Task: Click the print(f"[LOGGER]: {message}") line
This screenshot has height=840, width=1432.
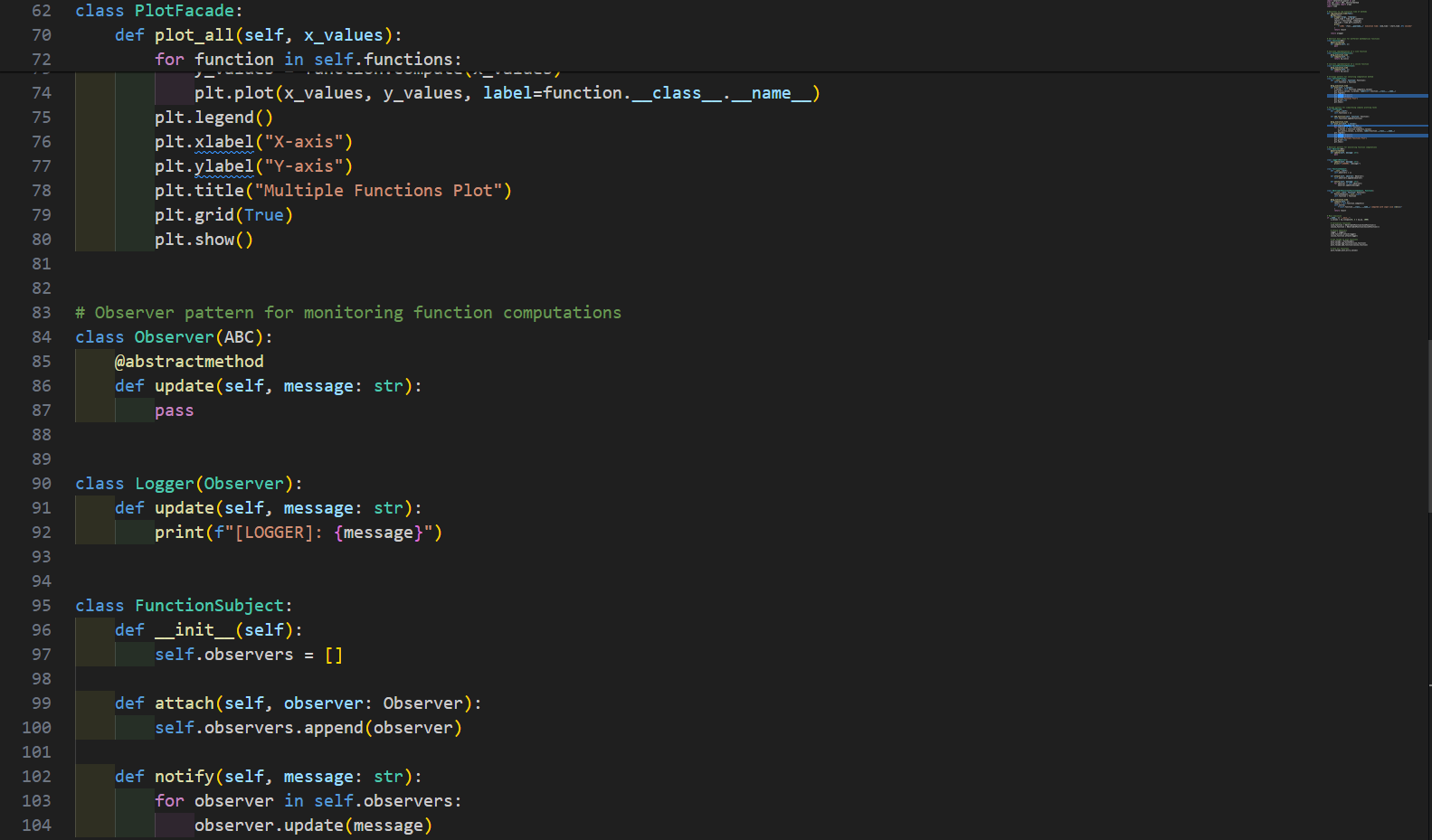Action: point(299,533)
